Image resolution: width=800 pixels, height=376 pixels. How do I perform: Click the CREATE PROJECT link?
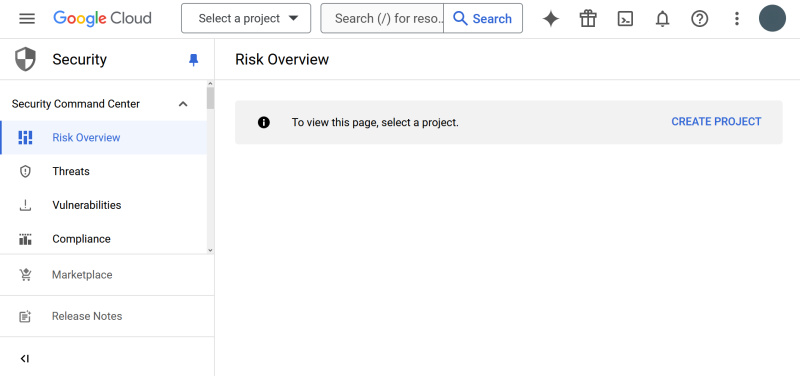[716, 121]
